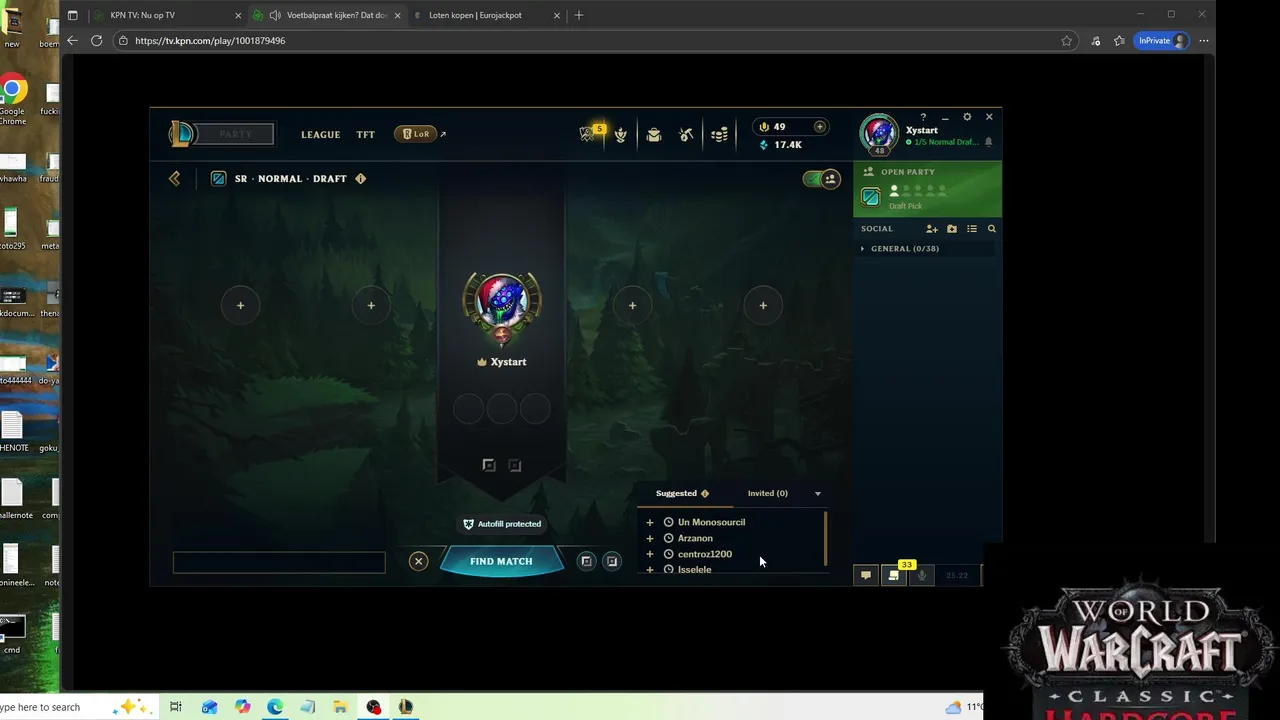Open the League client settings gear
Viewport: 1280px width, 720px height.
(x=967, y=117)
